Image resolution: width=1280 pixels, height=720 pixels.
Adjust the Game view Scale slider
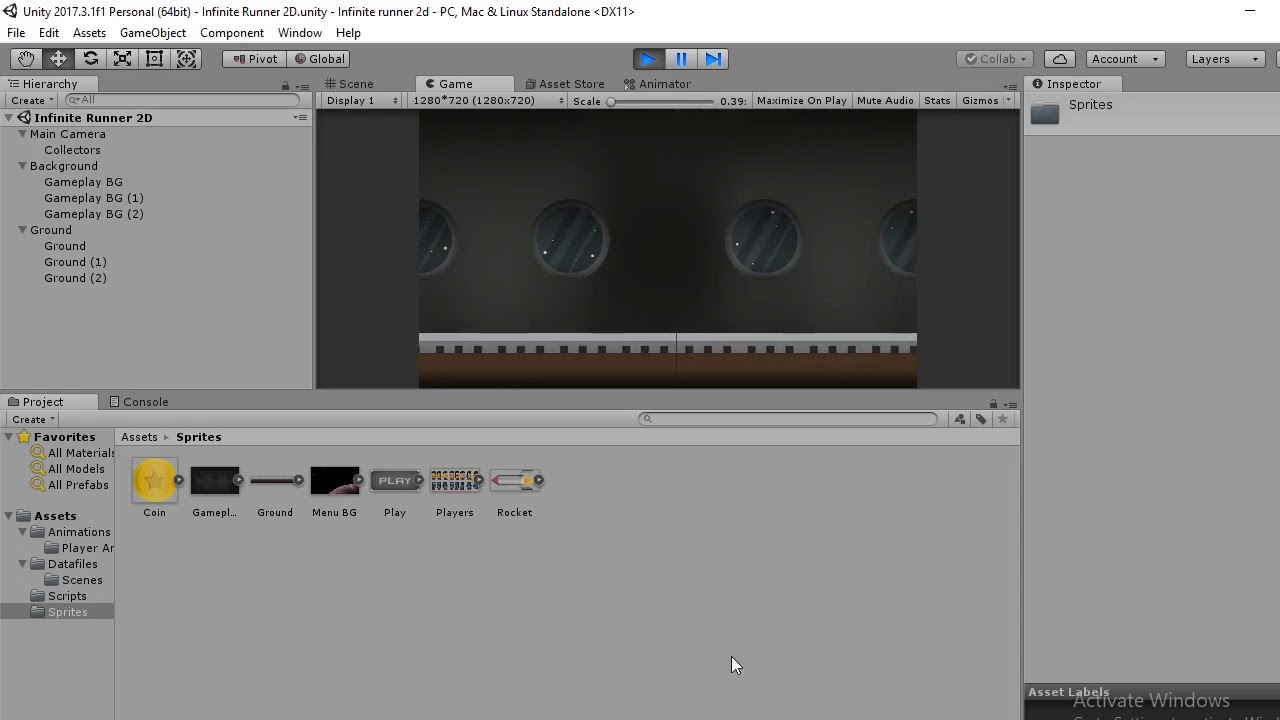661,101
